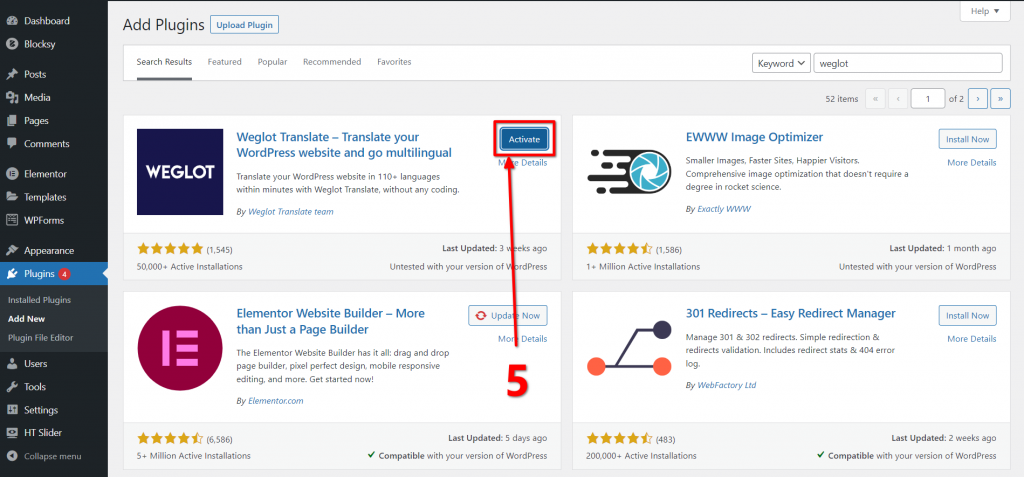The image size is (1024, 477).
Task: Click the 50,000+ Active Installations text
Action: click(x=189, y=267)
